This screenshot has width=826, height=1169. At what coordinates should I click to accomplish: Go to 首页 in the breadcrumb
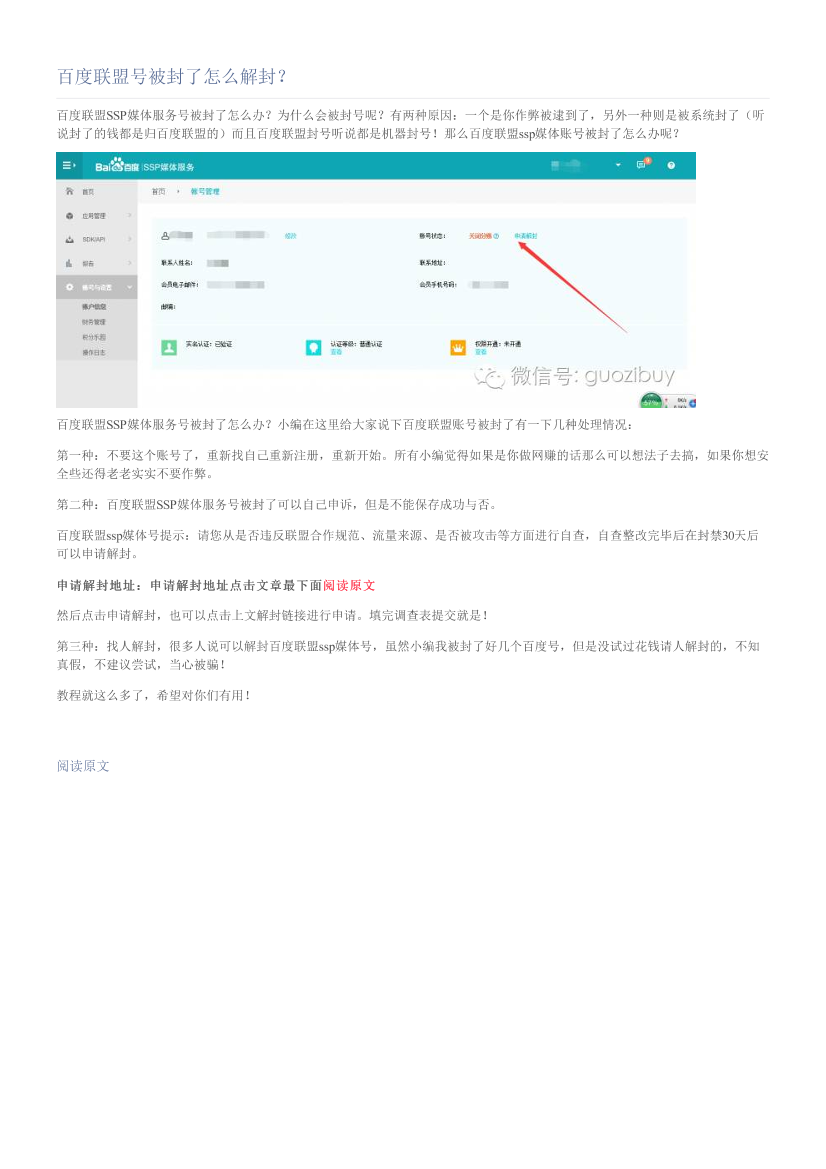coord(159,192)
